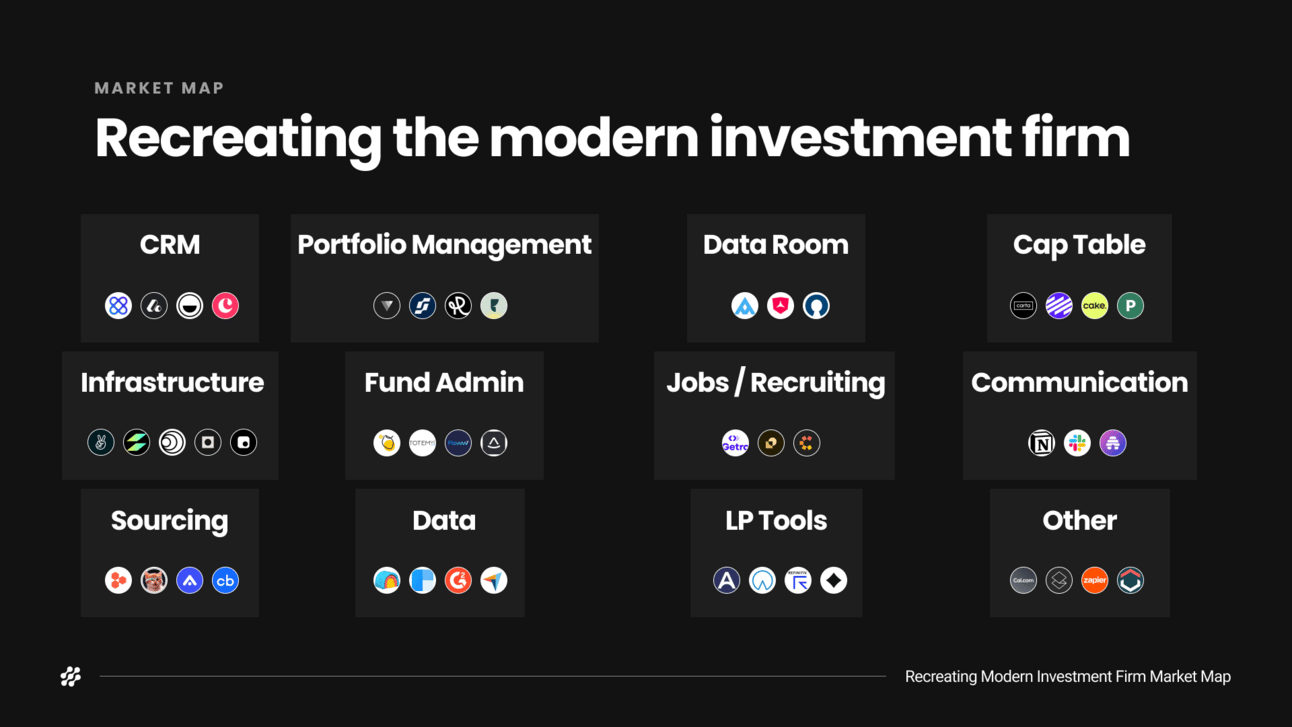This screenshot has width=1292, height=727.
Task: Click the logo in bottom-left footer
Action: [71, 677]
